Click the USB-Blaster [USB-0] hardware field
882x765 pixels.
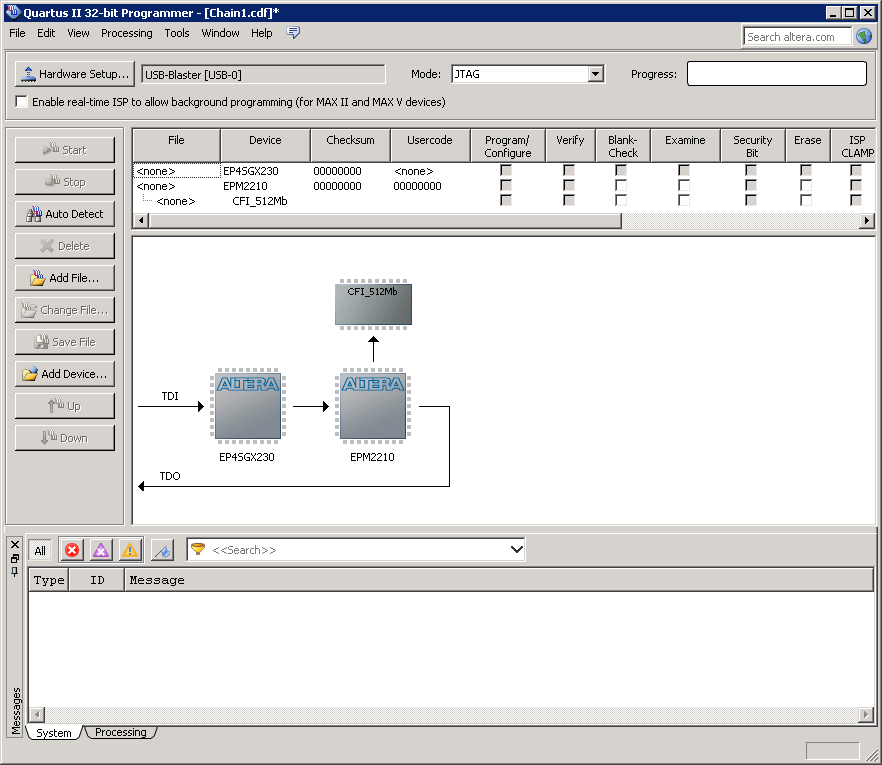263,74
